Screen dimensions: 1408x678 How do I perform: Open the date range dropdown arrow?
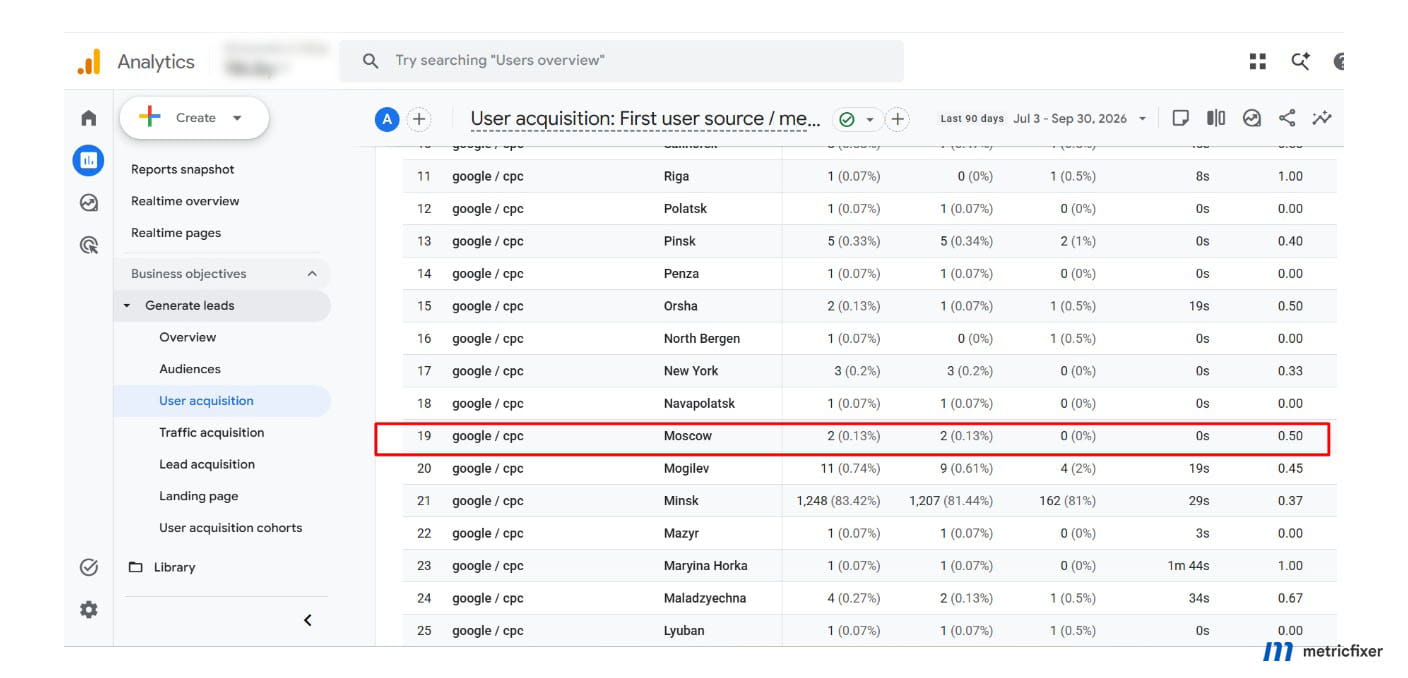[1142, 119]
